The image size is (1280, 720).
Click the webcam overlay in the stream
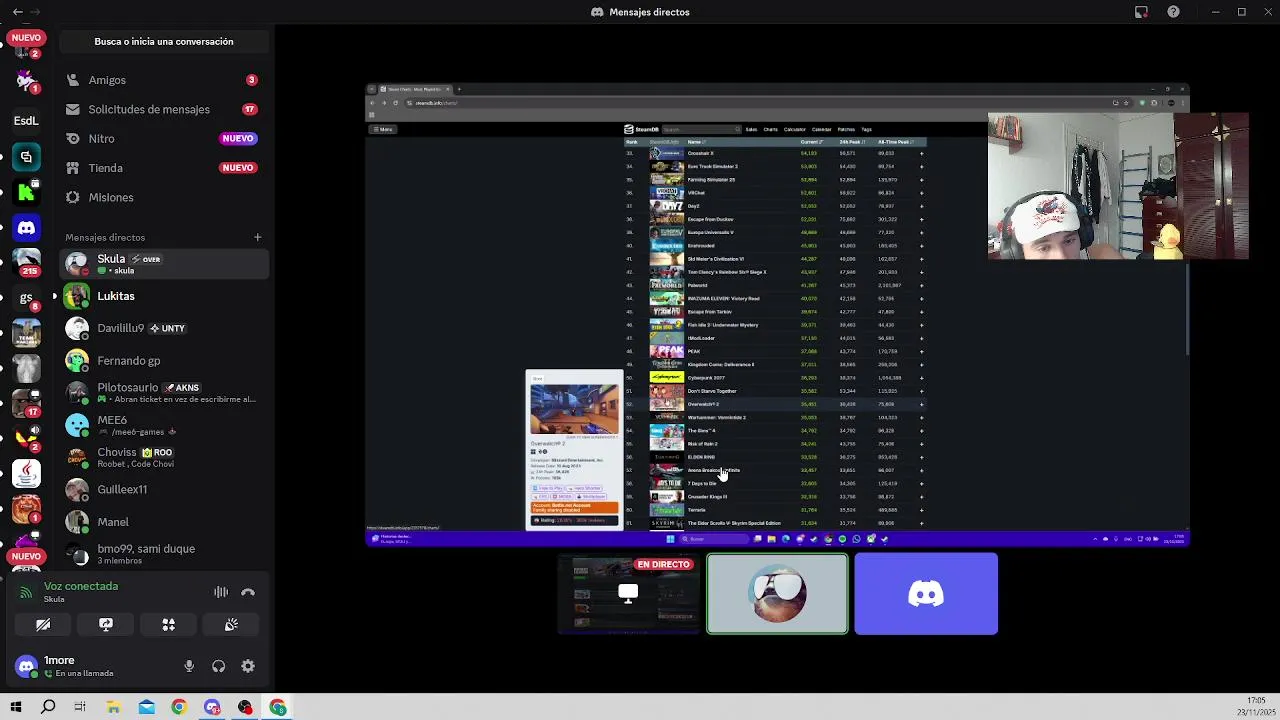point(1118,186)
